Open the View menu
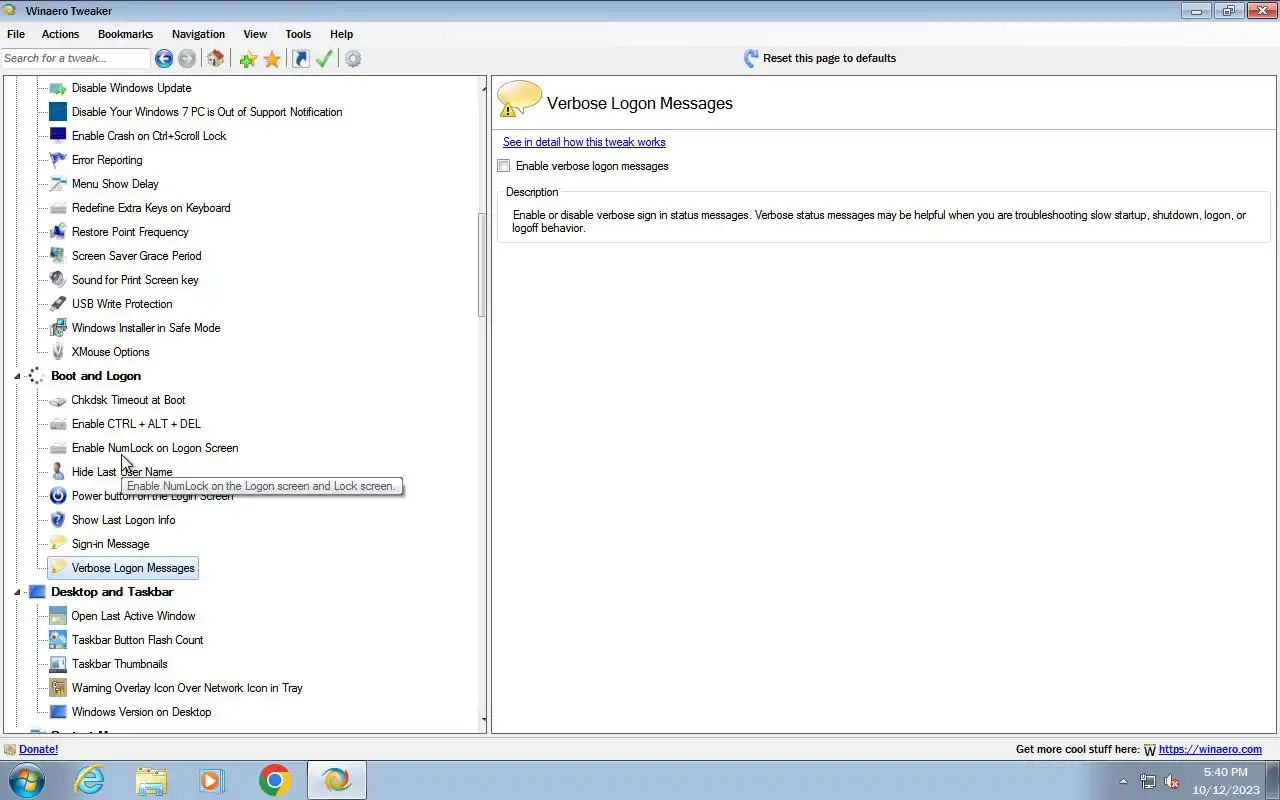 255,34
